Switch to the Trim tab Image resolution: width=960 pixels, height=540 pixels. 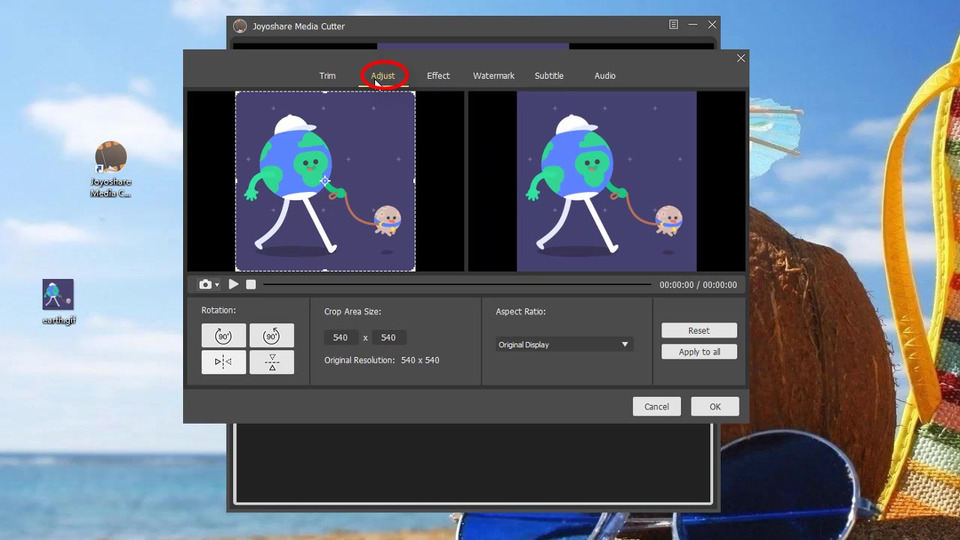pyautogui.click(x=327, y=76)
